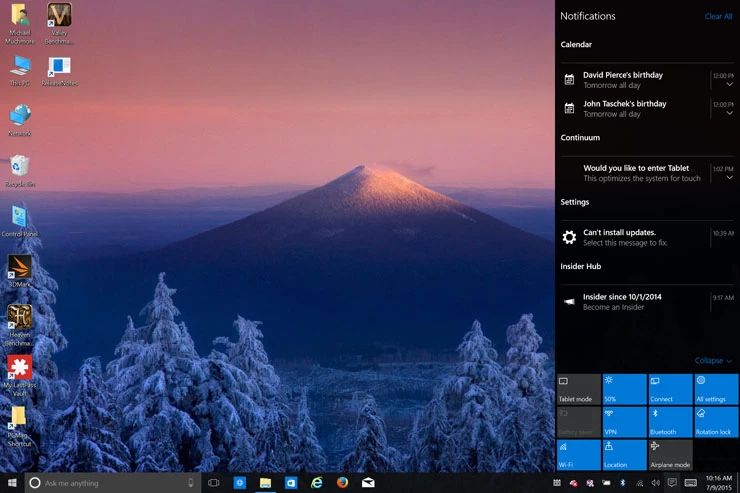The width and height of the screenshot is (740, 493).
Task: Open John Taschek's birthday notification
Action: coord(647,109)
